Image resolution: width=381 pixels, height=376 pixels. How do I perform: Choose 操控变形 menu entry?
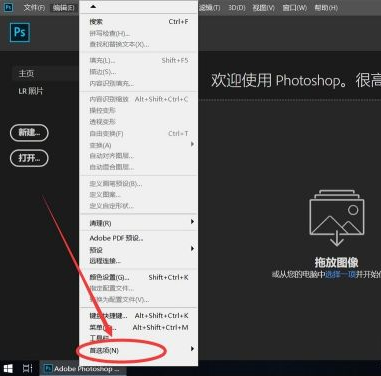138,110
